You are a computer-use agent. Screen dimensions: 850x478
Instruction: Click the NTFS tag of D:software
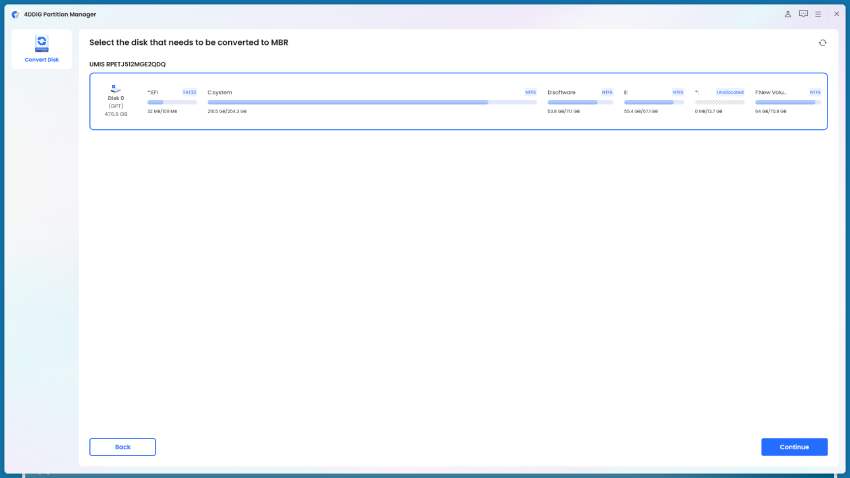[607, 93]
